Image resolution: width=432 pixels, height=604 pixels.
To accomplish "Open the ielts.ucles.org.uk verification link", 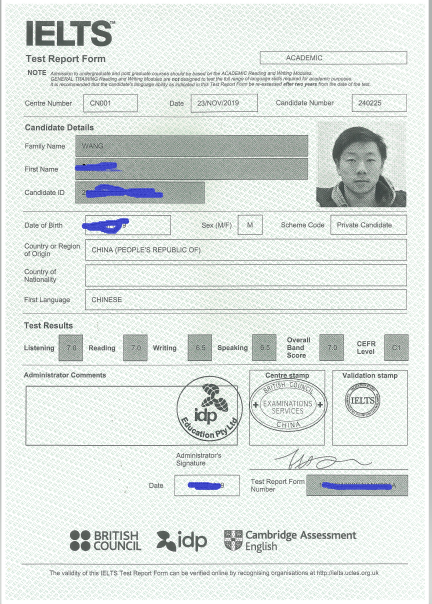I will (x=348, y=573).
